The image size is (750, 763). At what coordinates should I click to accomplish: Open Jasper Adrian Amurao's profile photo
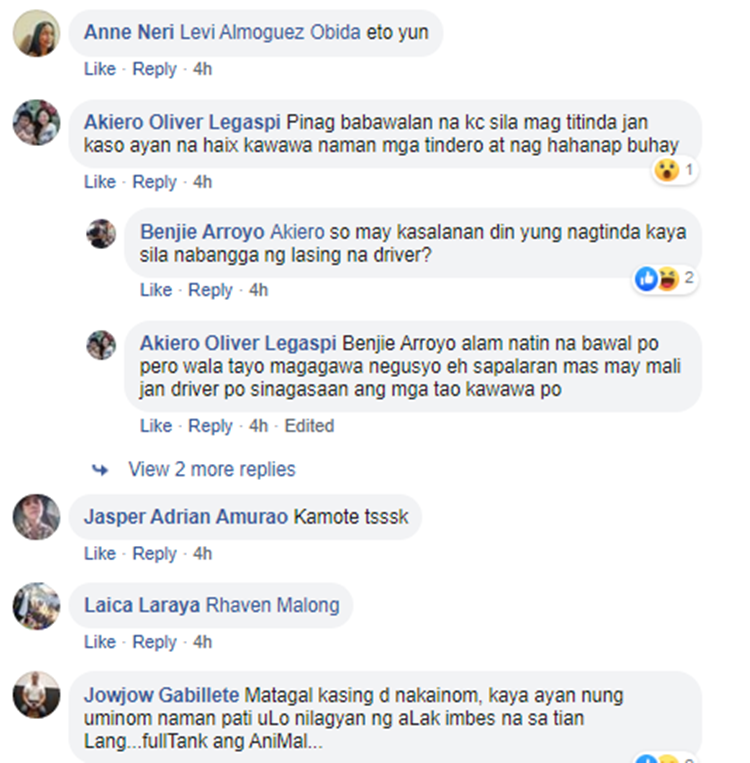tap(37, 517)
